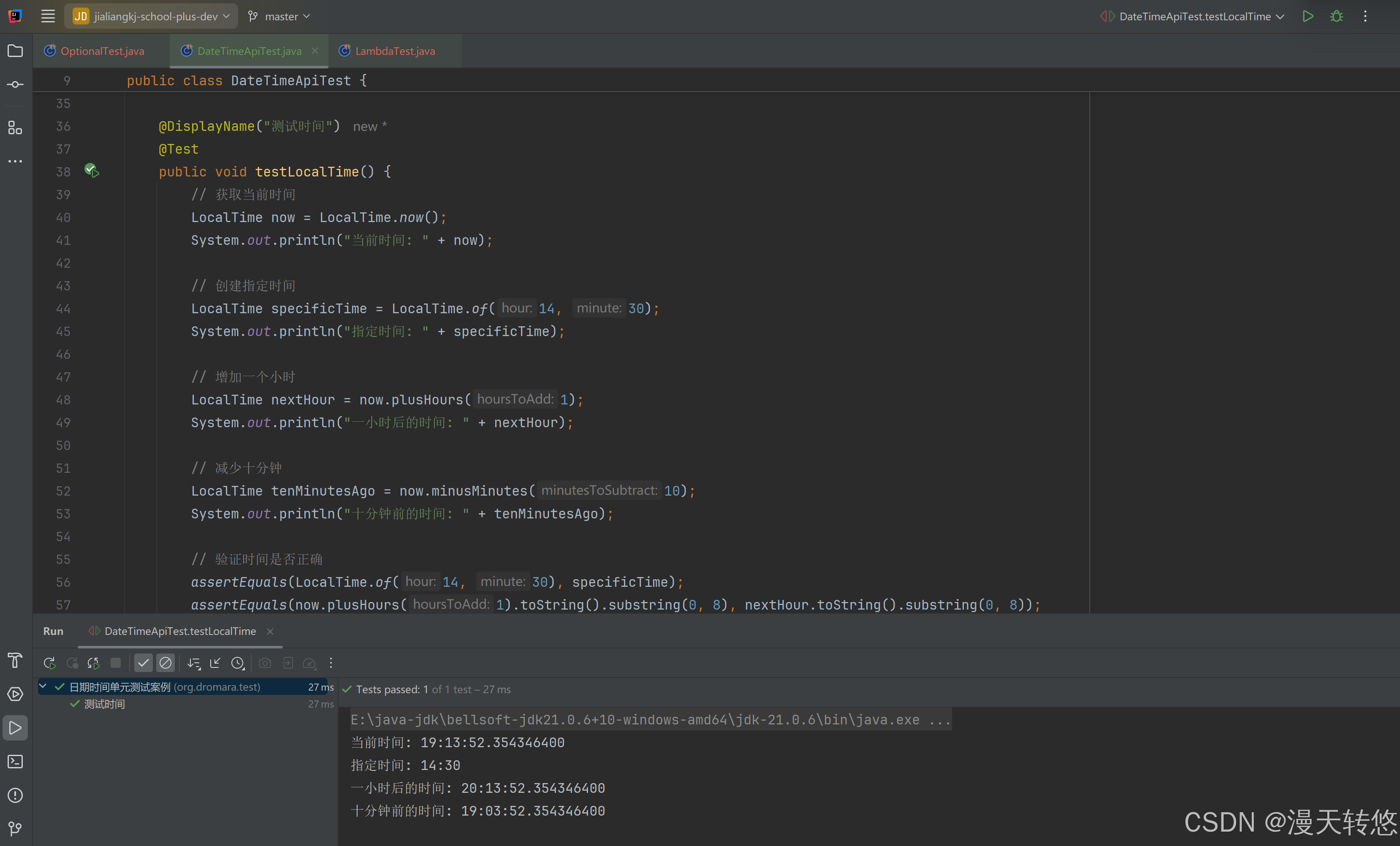Click the sticky class DateTimeApiTest header line
This screenshot has height=846, width=1400.
247,81
